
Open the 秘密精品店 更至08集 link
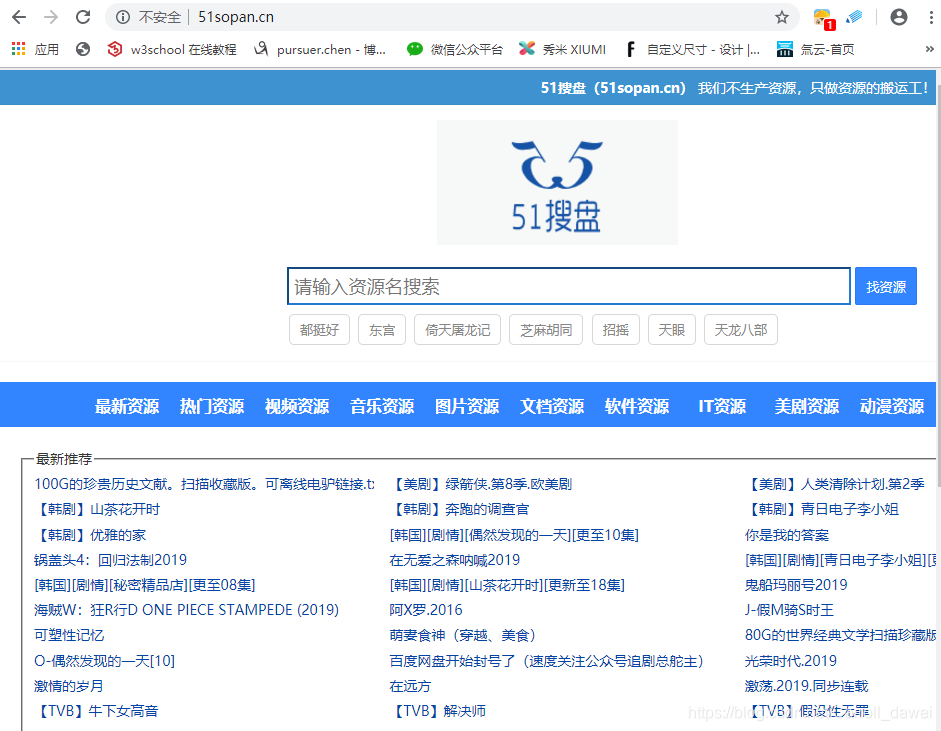click(x=145, y=585)
